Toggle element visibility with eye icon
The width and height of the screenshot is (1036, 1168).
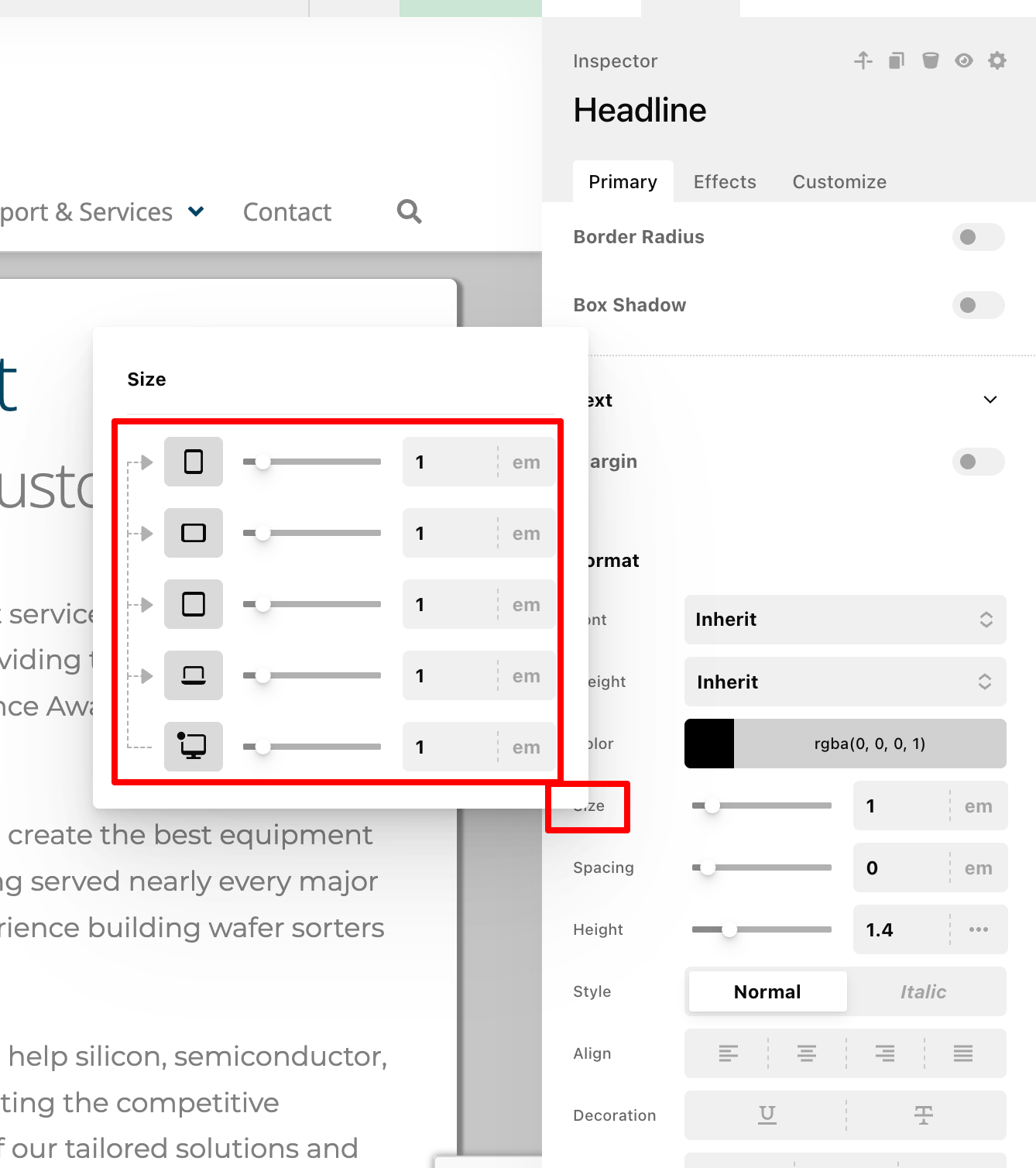(x=963, y=60)
